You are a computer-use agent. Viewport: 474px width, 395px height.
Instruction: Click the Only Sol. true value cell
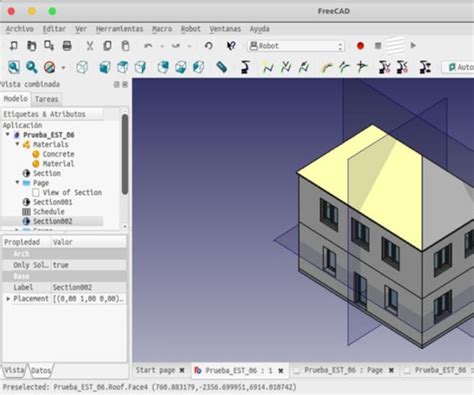click(x=89, y=265)
